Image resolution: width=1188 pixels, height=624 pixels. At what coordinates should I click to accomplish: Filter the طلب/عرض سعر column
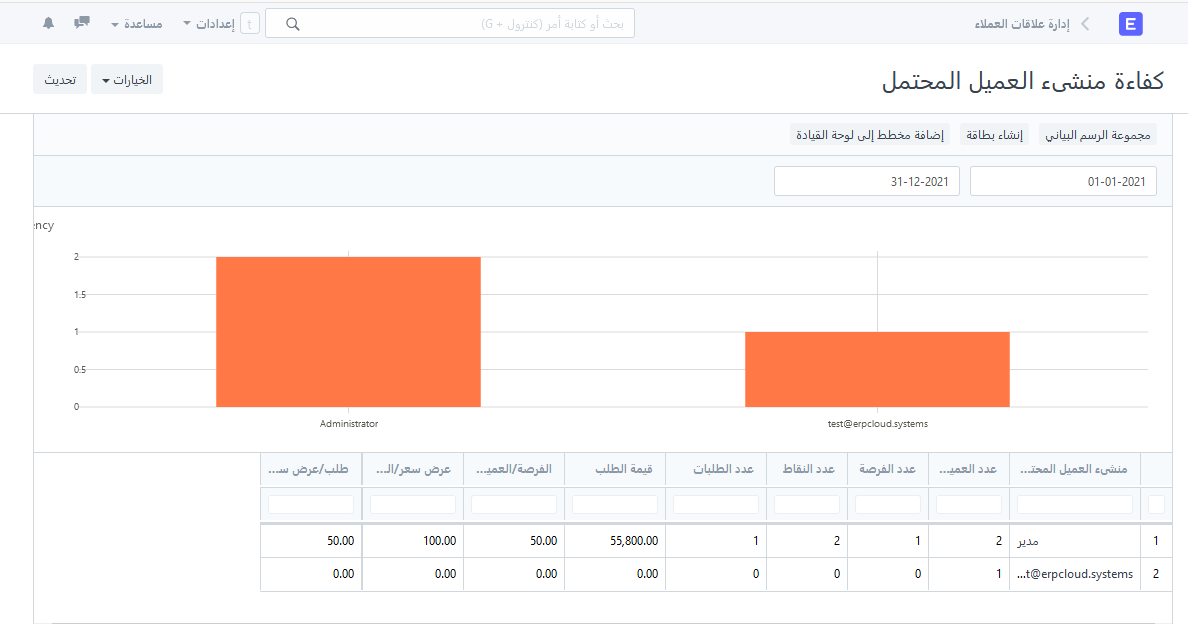(x=311, y=504)
